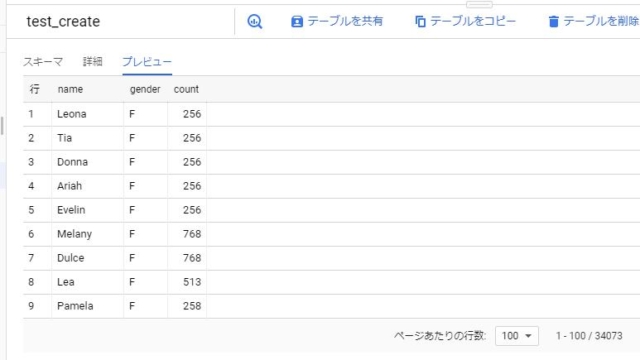The height and width of the screenshot is (360, 640).
Task: Open rows per page dropdown showing 100
Action: pyautogui.click(x=517, y=336)
